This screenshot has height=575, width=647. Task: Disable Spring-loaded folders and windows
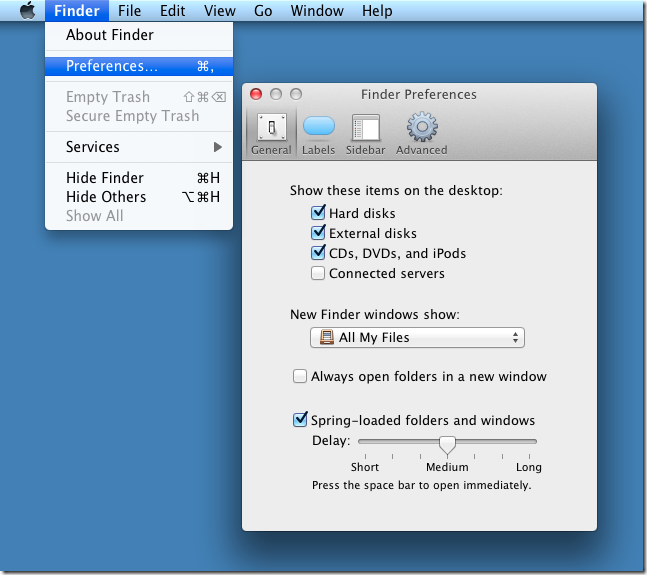click(x=300, y=420)
